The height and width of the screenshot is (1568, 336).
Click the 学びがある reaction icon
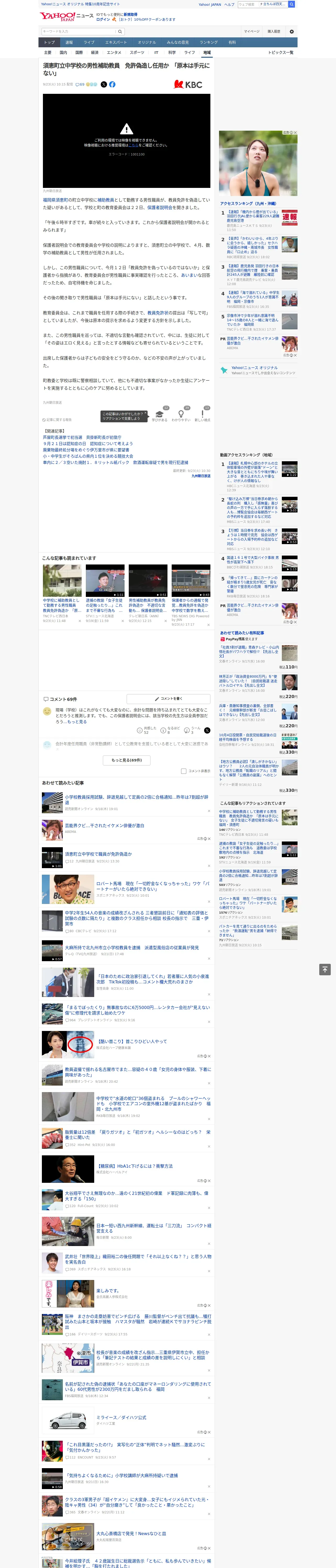[160, 413]
